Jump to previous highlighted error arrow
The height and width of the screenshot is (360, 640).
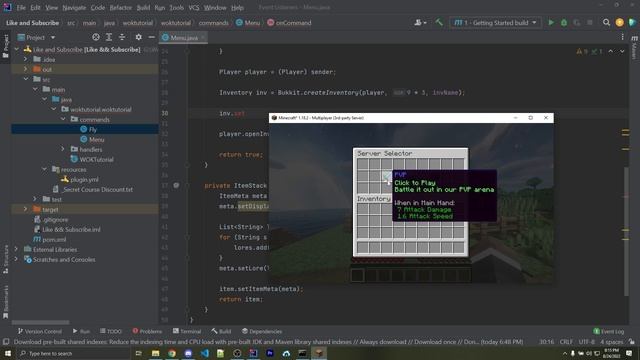tap(611, 51)
